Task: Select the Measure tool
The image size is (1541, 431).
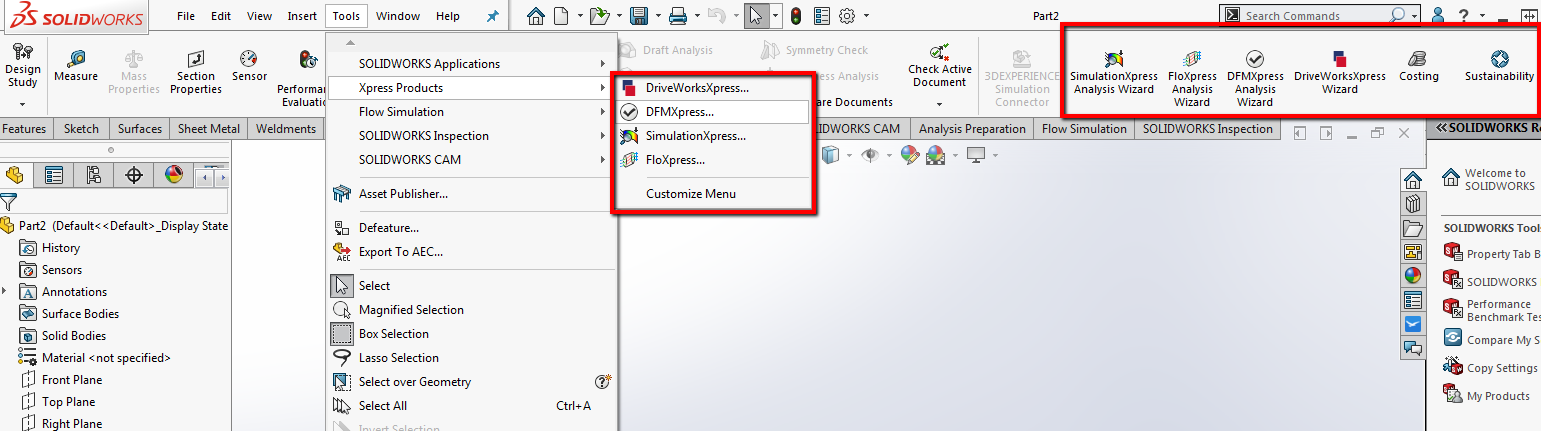Action: (76, 66)
